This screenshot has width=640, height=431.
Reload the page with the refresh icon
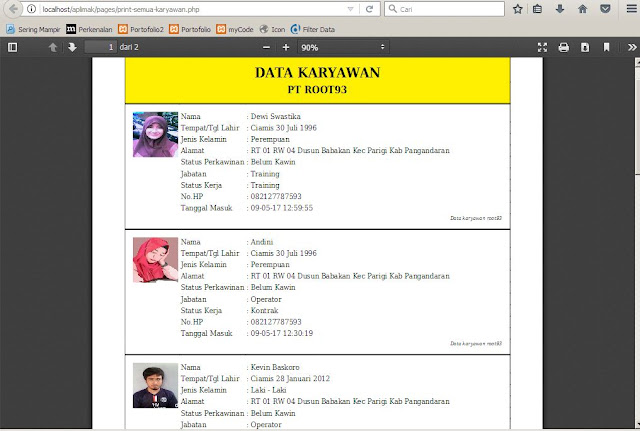point(369,9)
